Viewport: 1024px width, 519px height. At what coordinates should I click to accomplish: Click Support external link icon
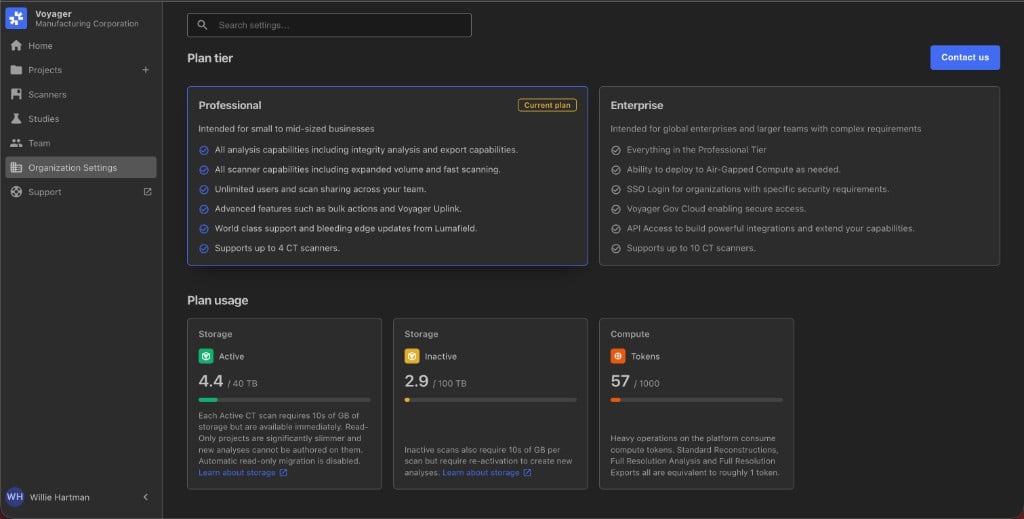148,192
